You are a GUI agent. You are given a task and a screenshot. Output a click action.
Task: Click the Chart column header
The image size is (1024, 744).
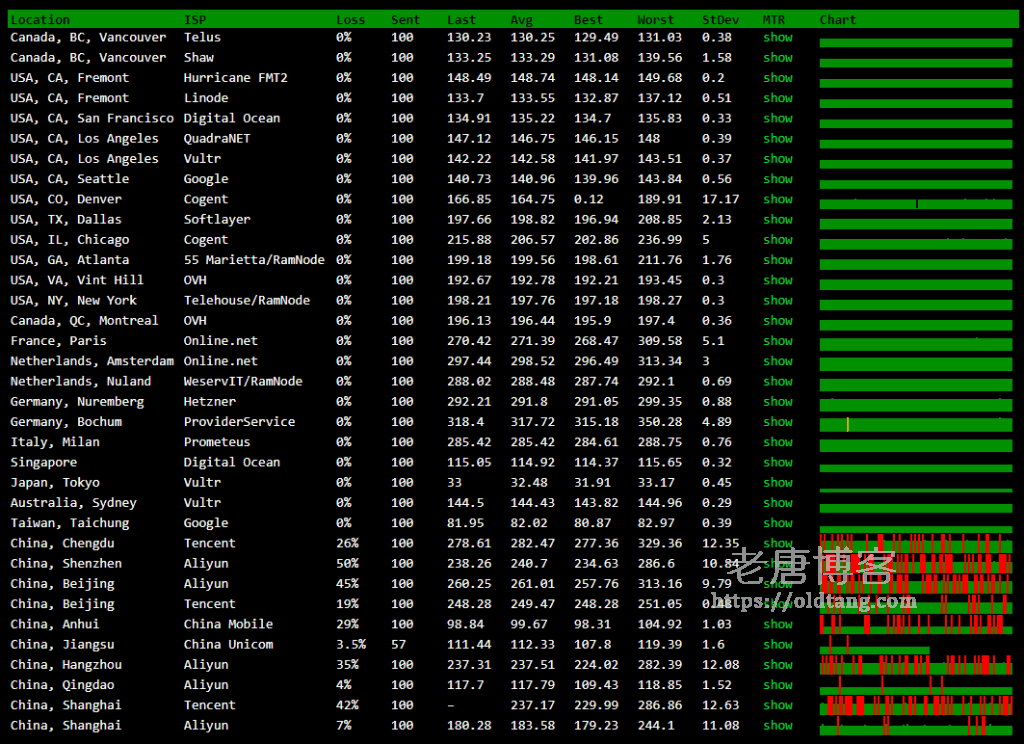click(x=838, y=20)
